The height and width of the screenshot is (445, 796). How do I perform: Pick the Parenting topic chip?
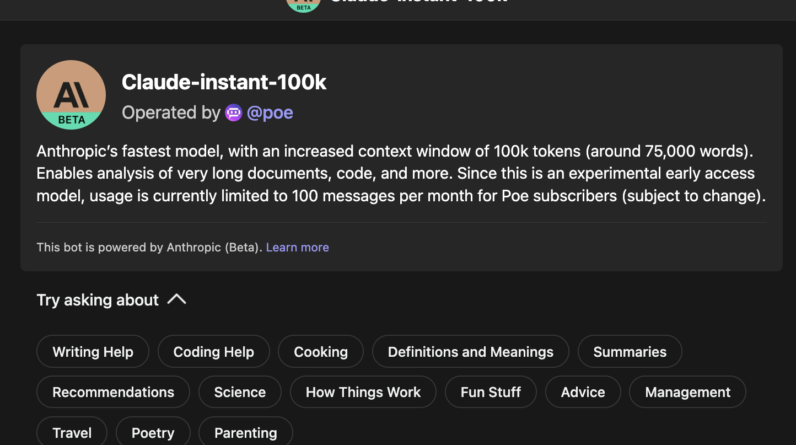246,432
